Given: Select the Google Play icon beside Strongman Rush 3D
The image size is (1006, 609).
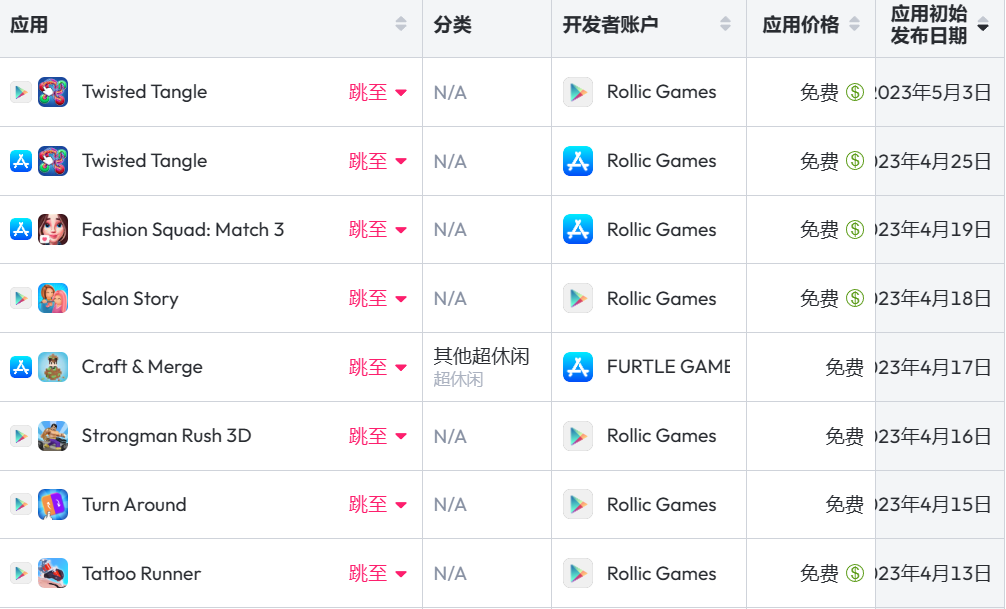Looking at the screenshot, I should (x=20, y=436).
